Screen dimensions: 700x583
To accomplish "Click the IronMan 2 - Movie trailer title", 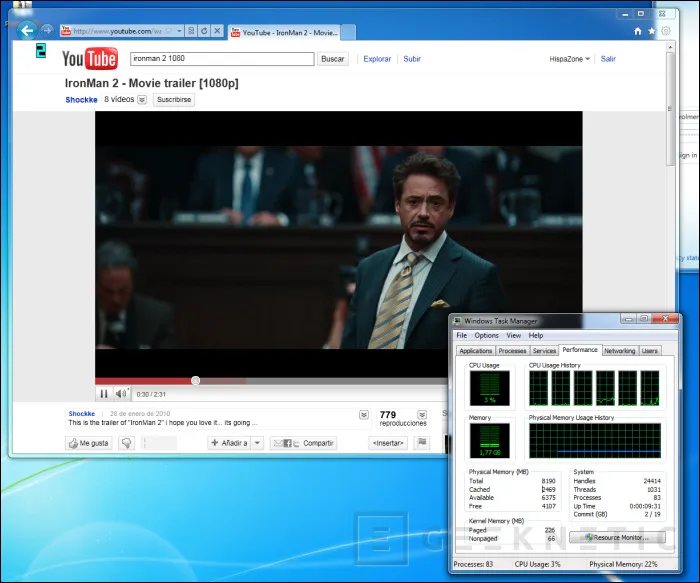I will click(x=151, y=83).
